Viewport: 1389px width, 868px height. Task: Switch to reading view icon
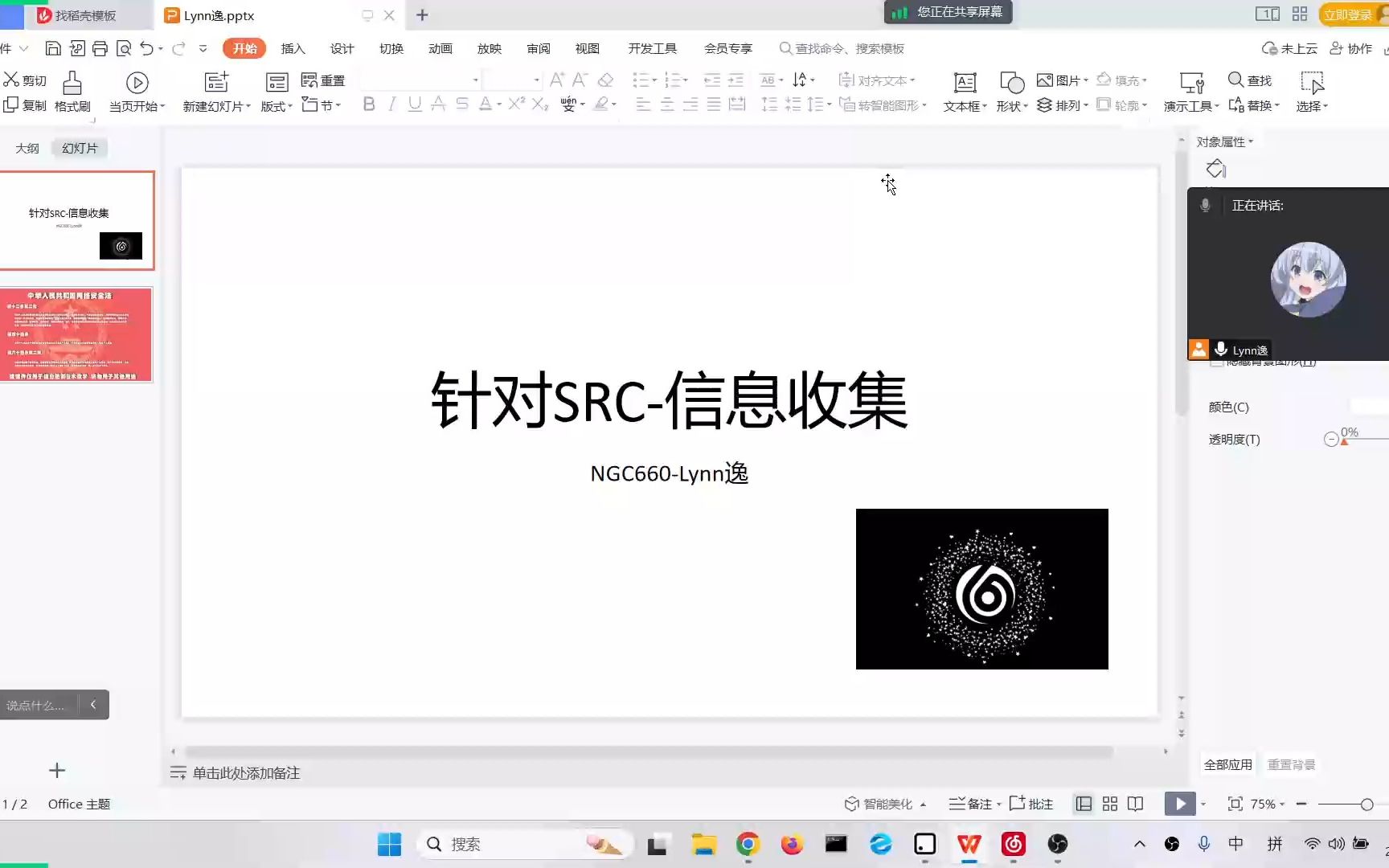1135,804
